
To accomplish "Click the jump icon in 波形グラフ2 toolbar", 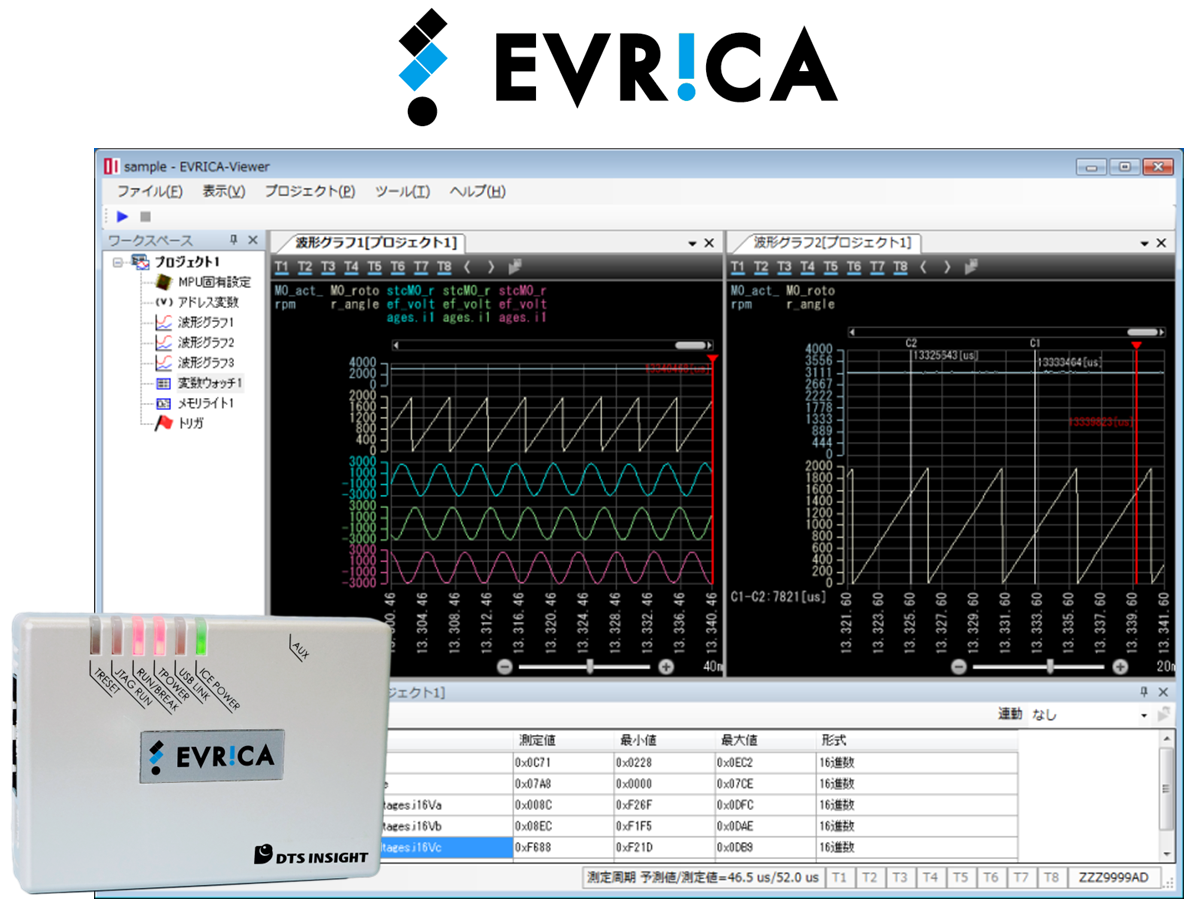I will click(x=971, y=267).
